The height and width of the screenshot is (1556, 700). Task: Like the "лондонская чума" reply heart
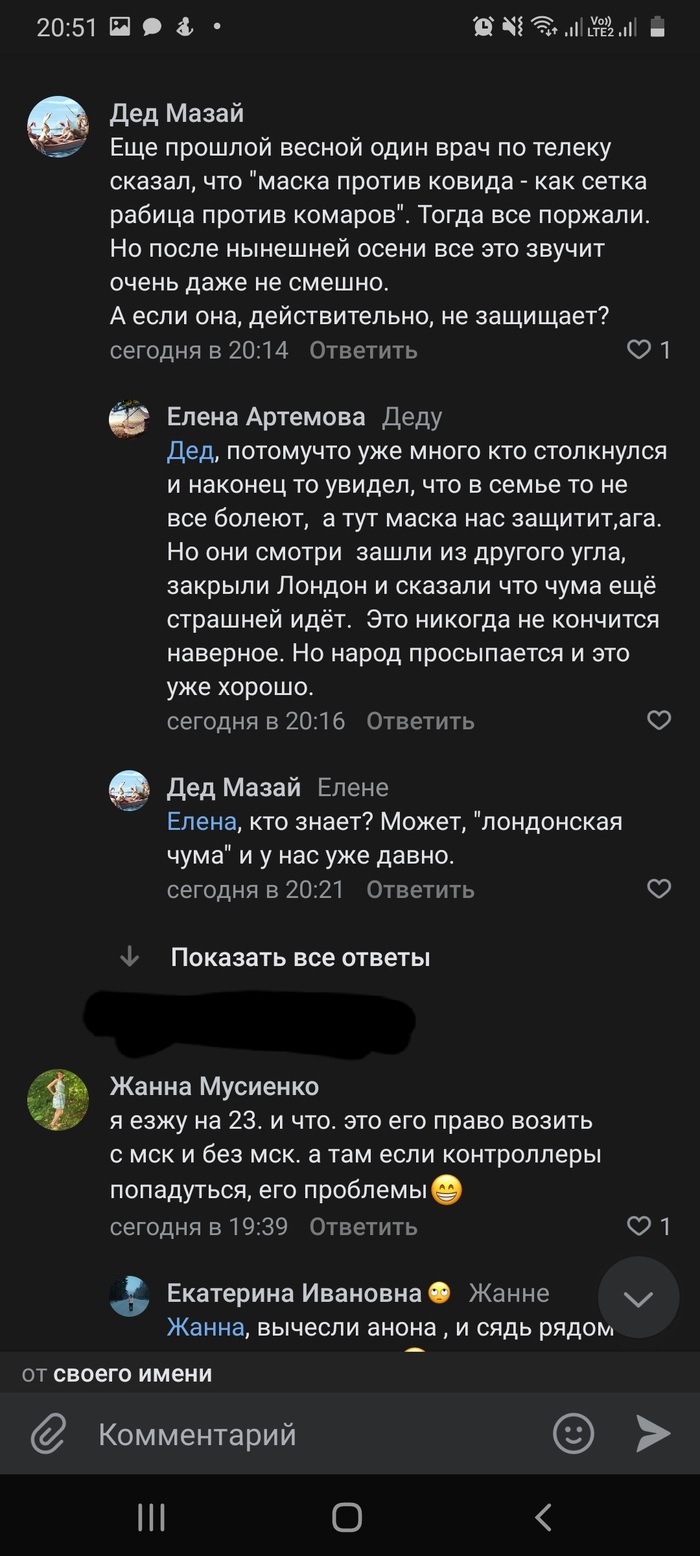click(659, 888)
